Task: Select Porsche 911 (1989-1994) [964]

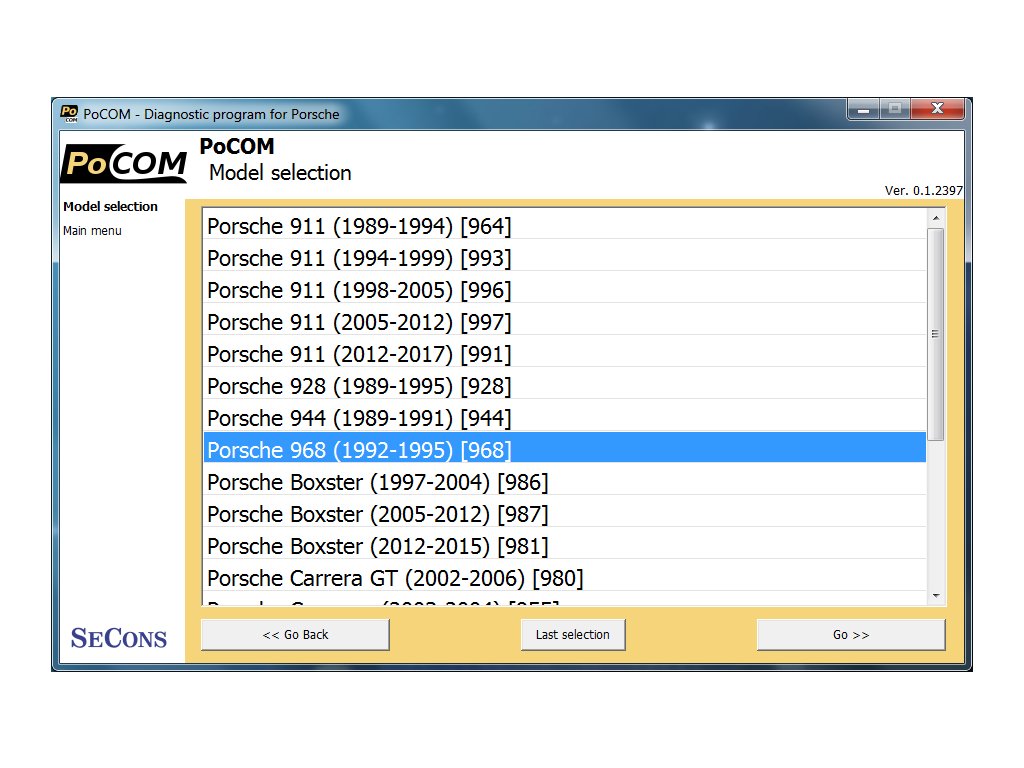Action: [x=565, y=226]
